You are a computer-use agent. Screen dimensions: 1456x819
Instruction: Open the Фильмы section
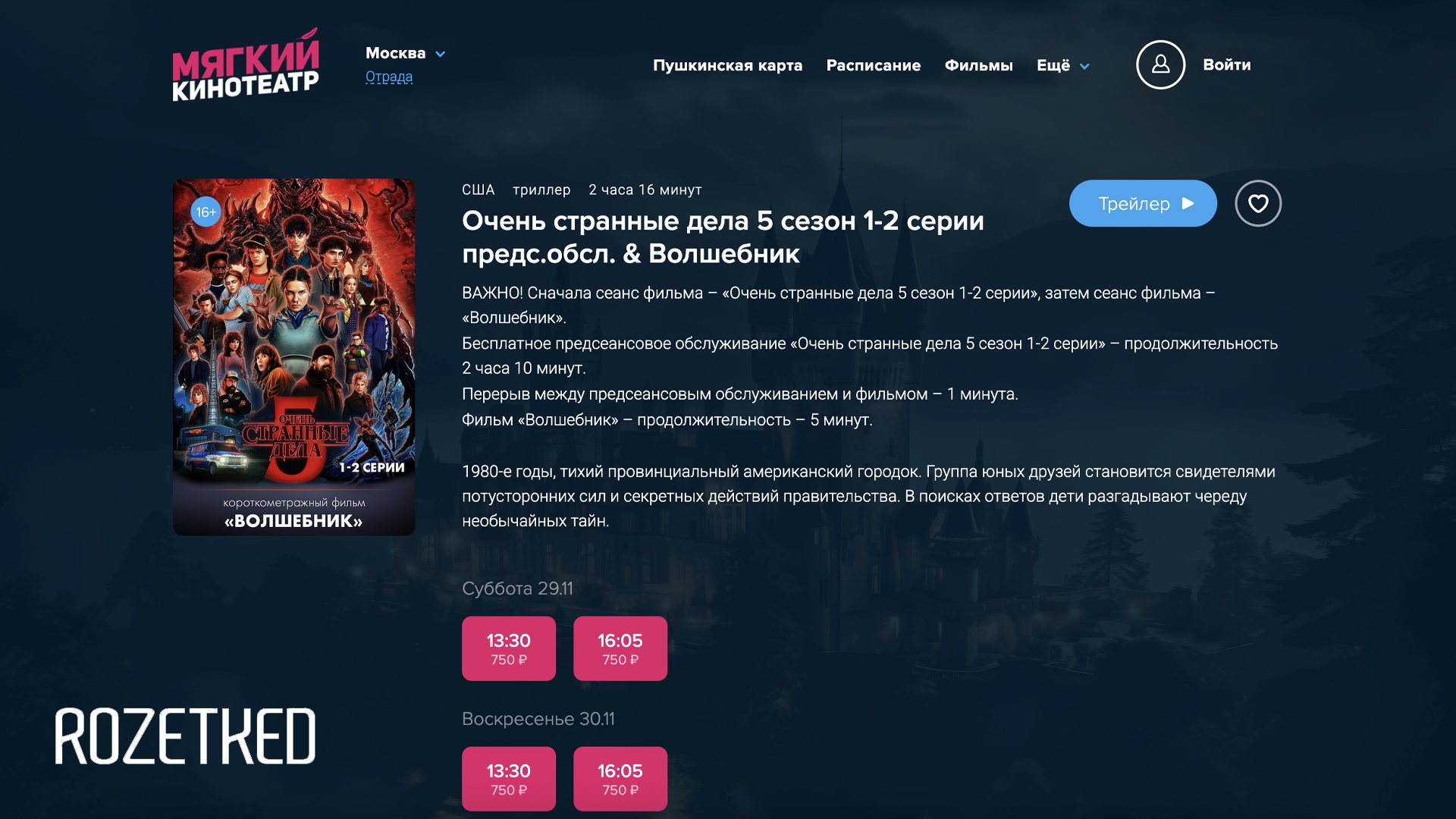978,65
